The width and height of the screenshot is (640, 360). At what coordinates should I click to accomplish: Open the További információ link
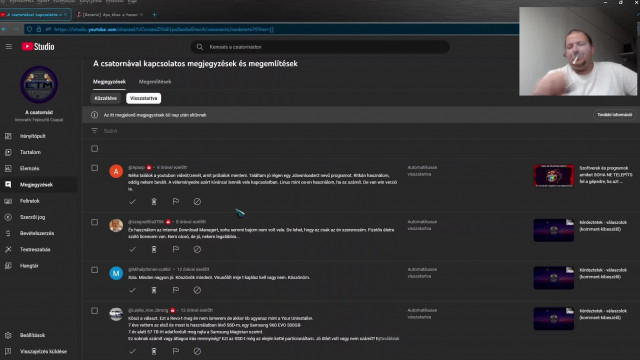[614, 115]
